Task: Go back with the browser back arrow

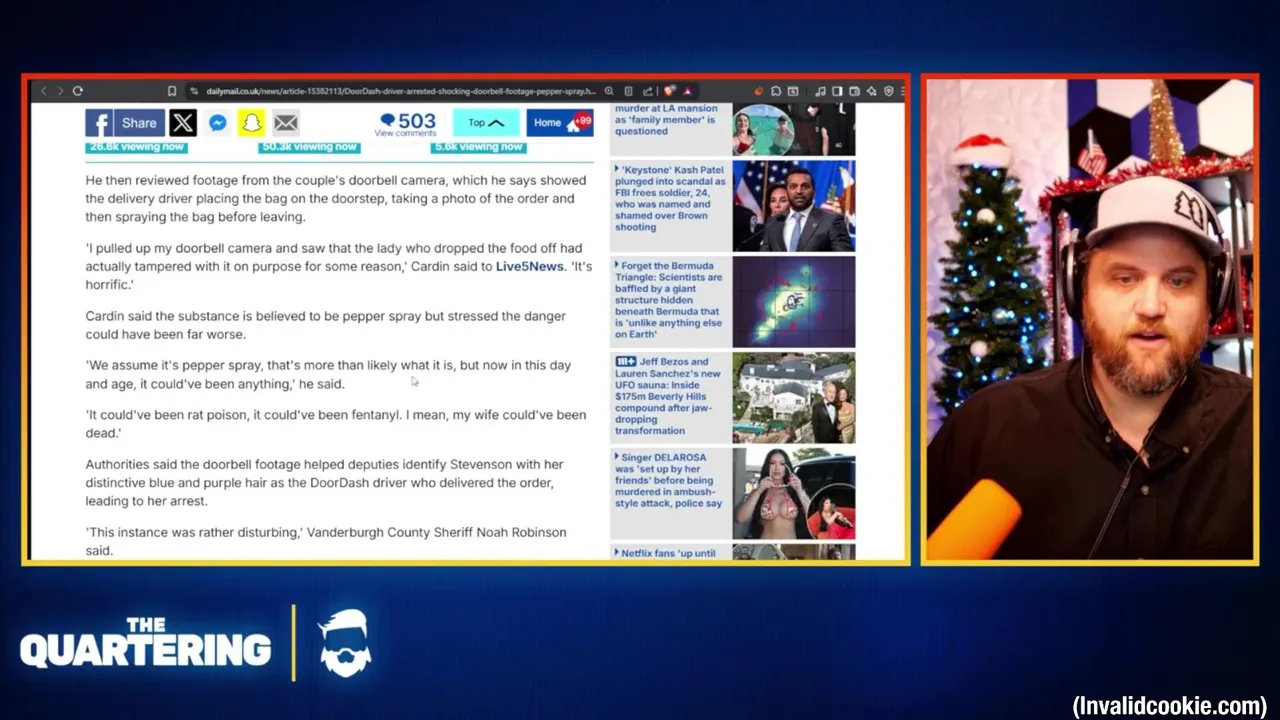Action: (x=43, y=91)
